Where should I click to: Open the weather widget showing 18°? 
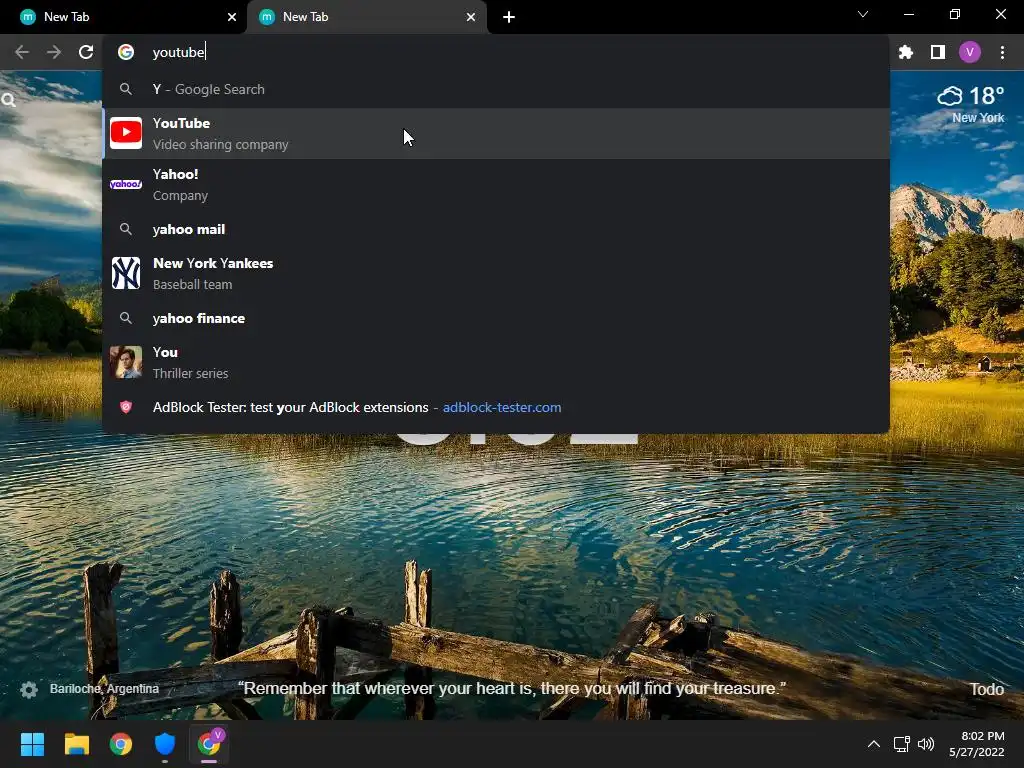(971, 96)
